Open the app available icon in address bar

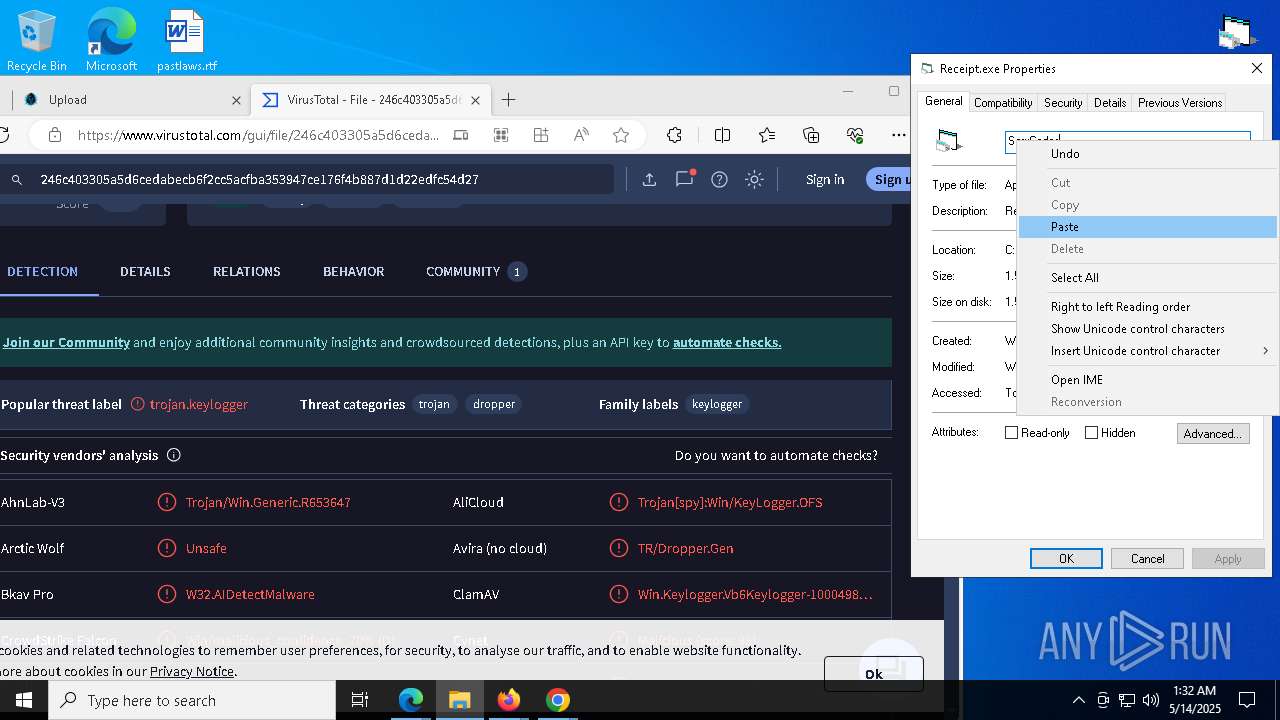[460, 135]
